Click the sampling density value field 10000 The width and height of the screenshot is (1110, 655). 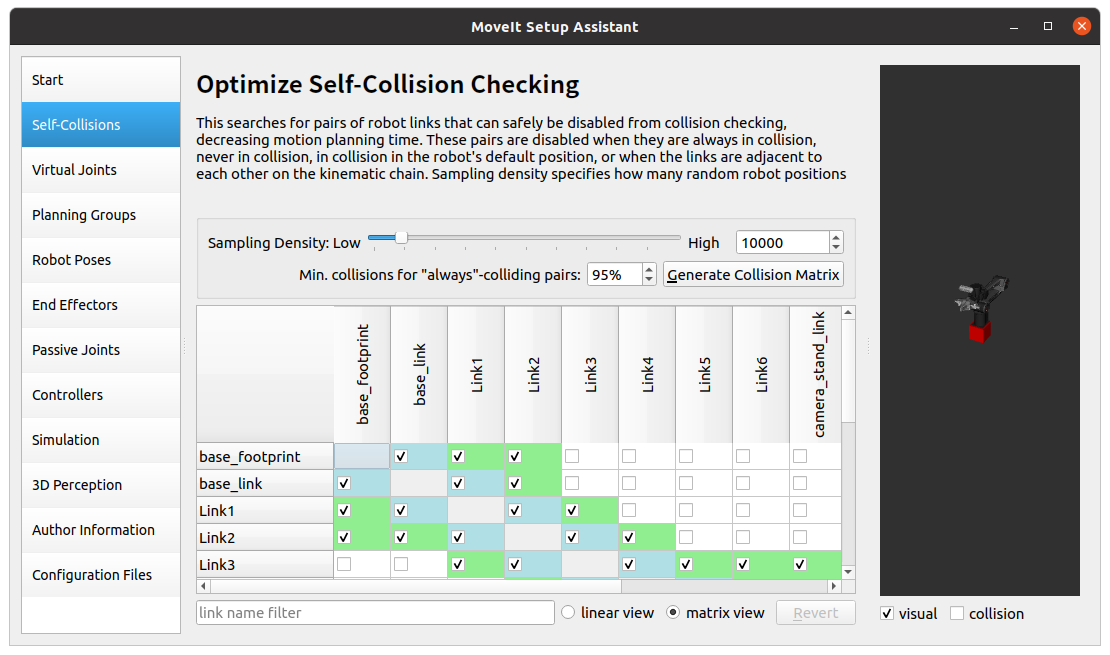(x=782, y=243)
